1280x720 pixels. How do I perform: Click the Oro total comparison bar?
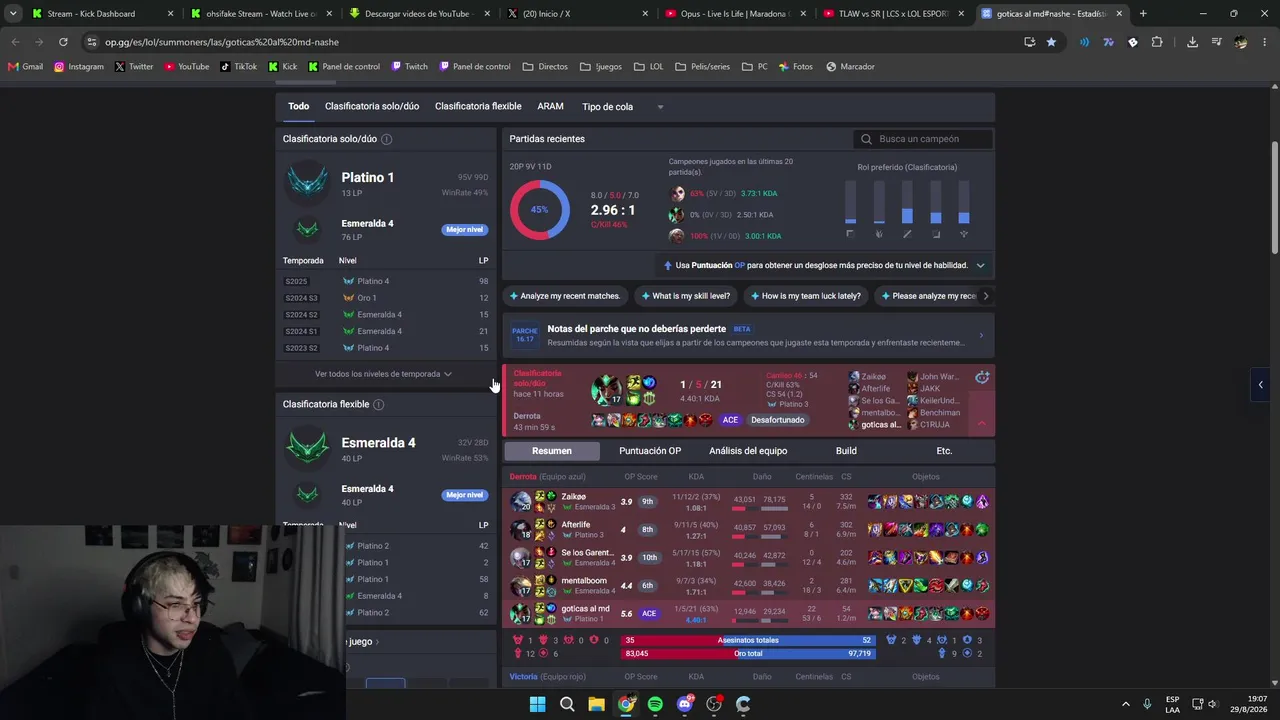pos(748,654)
